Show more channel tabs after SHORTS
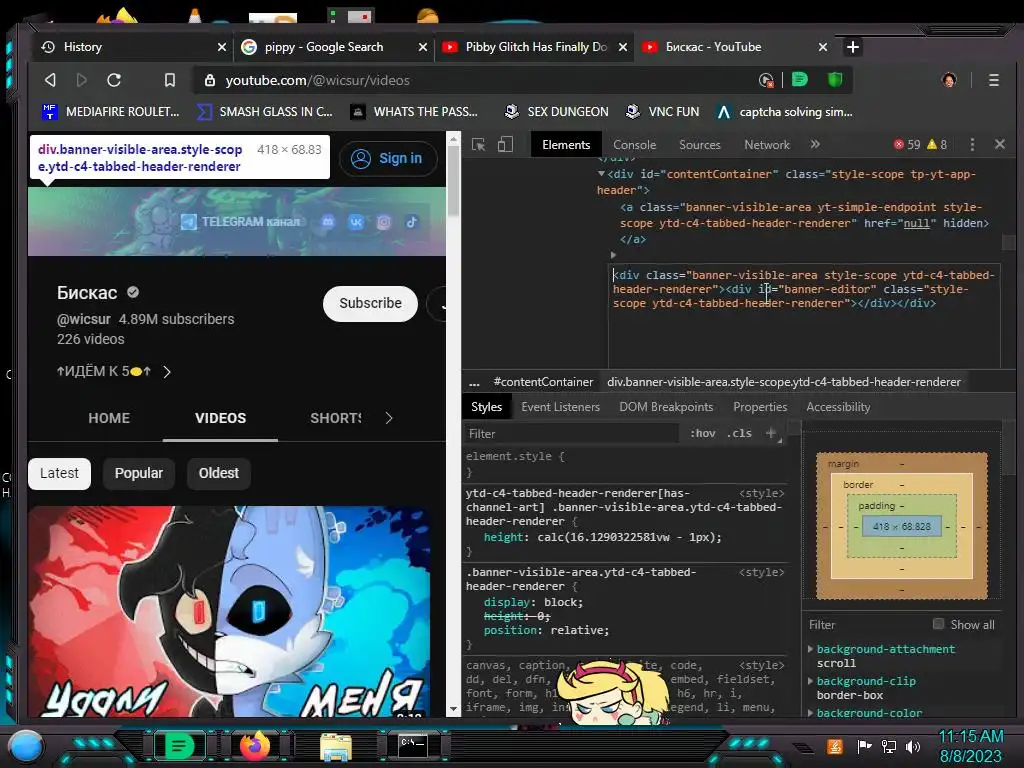 (389, 418)
